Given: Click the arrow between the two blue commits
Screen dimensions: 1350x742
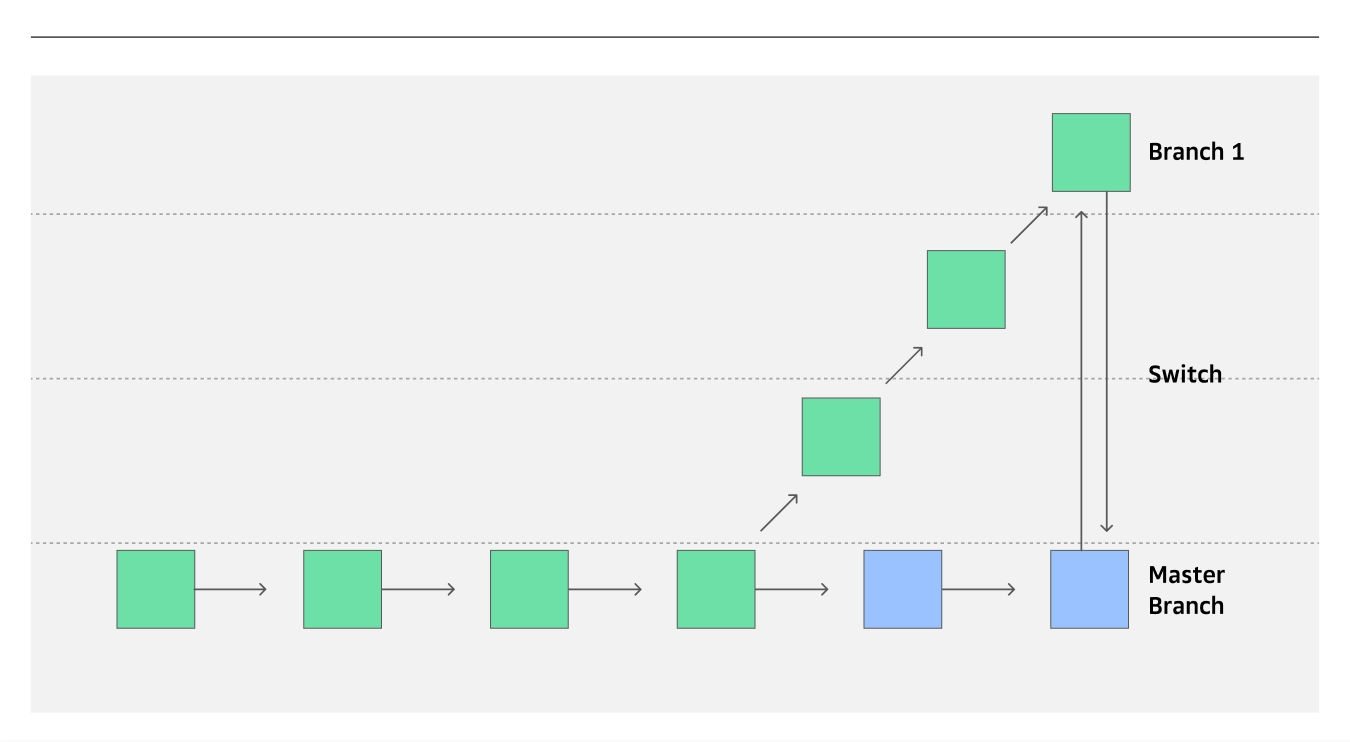Looking at the screenshot, I should tap(978, 589).
